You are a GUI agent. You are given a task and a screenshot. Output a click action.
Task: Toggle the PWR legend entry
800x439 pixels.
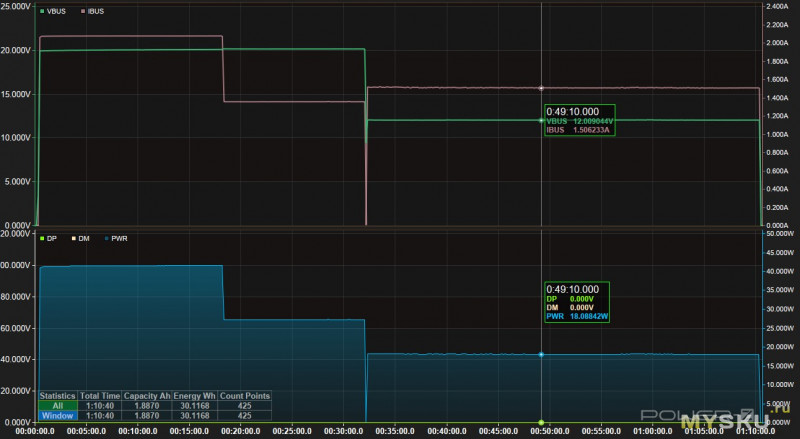(116, 238)
